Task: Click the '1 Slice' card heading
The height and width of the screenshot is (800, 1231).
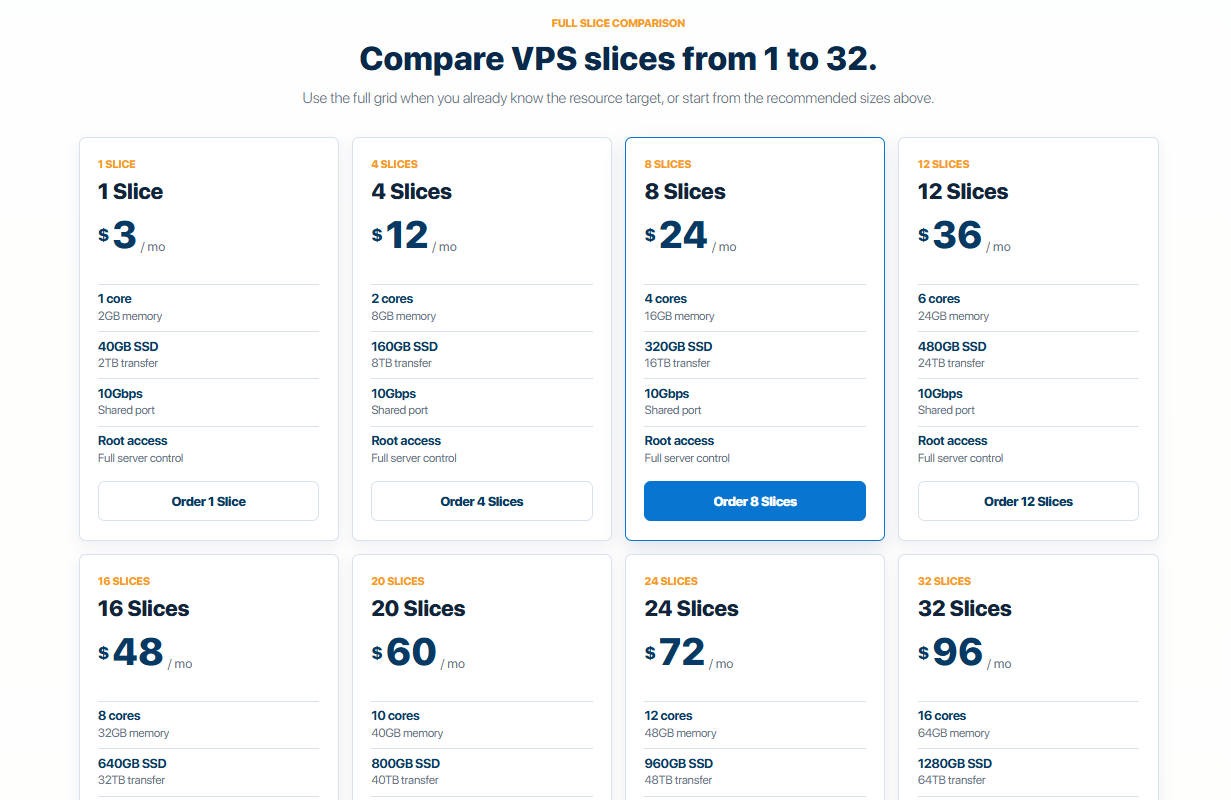Action: (x=130, y=191)
